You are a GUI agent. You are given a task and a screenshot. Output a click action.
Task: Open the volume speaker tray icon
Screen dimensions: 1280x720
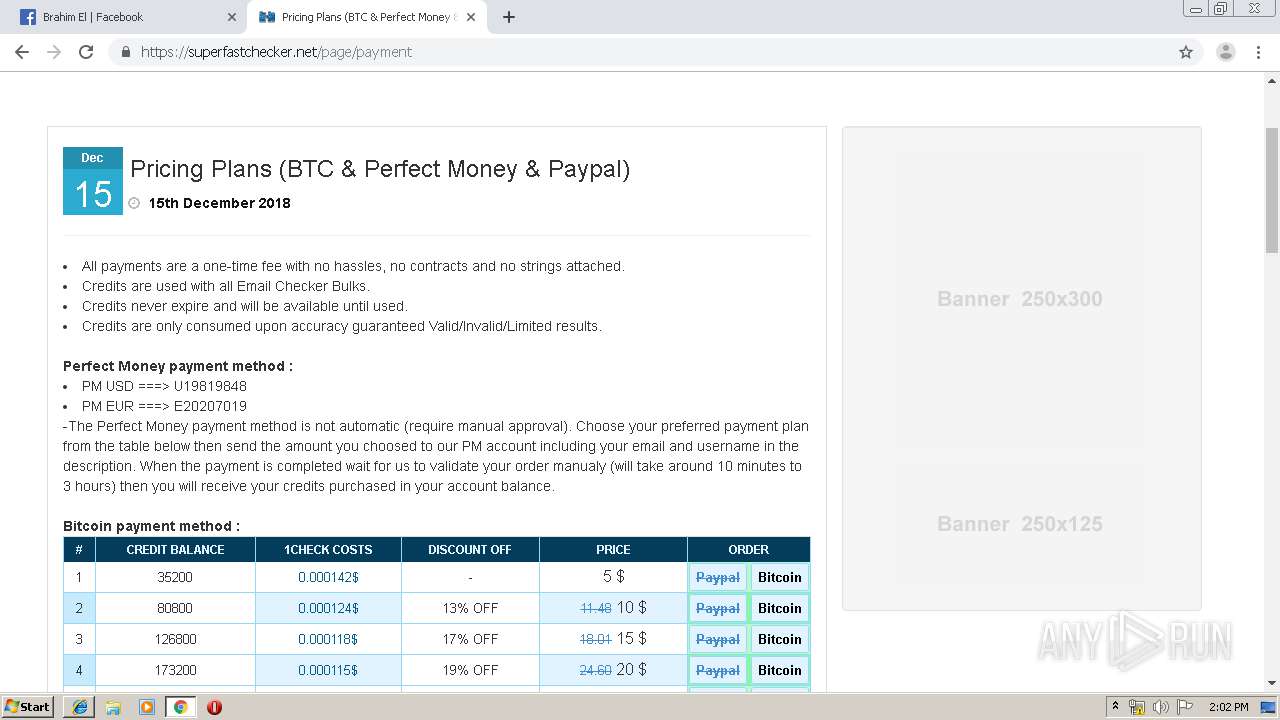coord(1161,707)
